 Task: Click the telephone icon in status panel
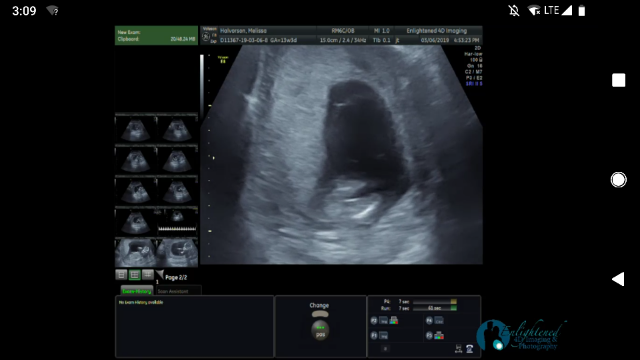tap(470, 349)
